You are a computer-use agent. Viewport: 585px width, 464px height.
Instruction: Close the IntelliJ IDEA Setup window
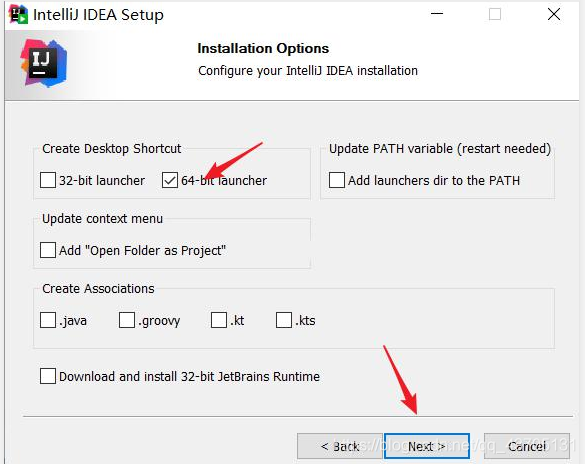(554, 14)
